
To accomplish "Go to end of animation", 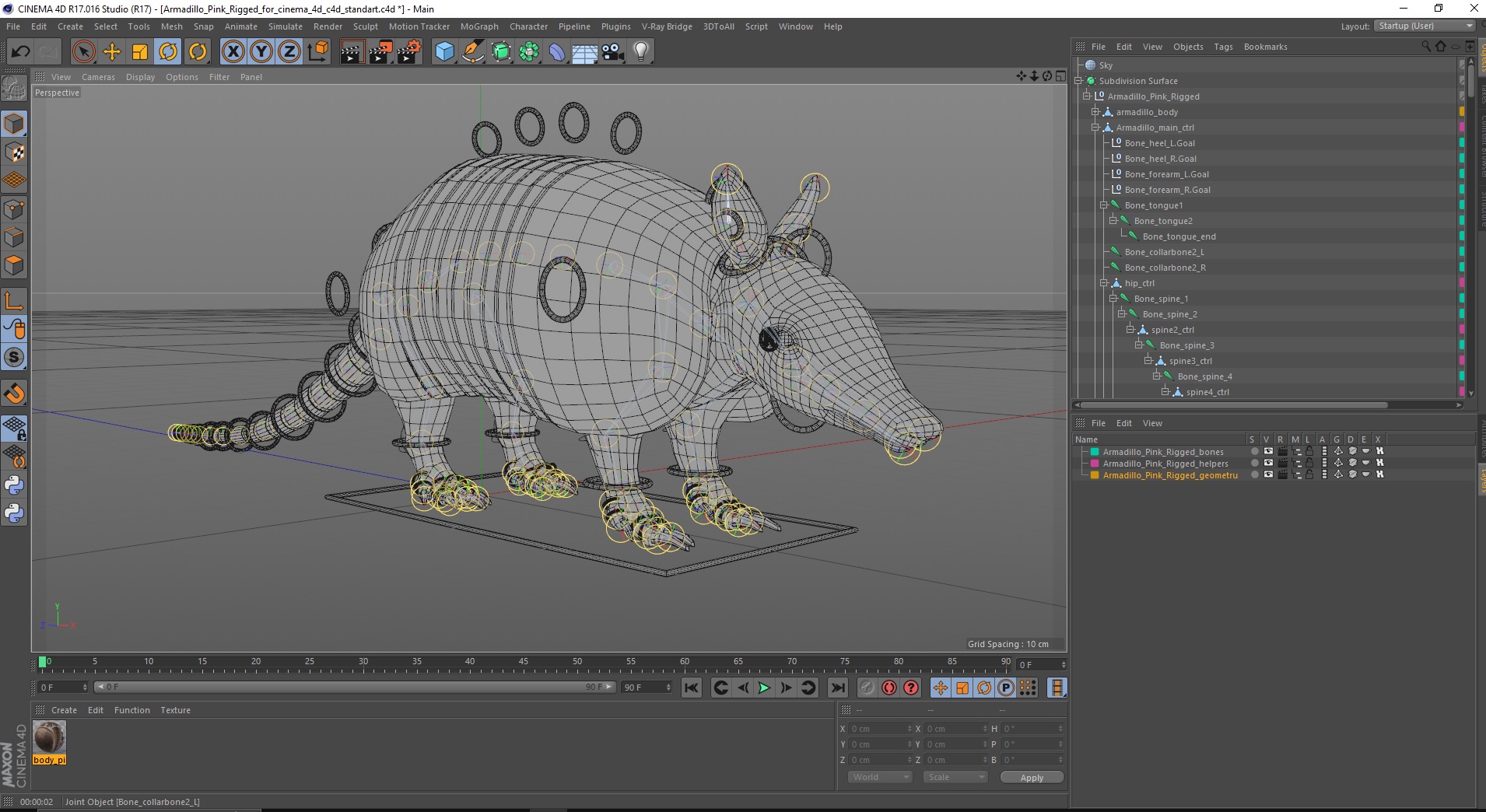I will click(837, 688).
